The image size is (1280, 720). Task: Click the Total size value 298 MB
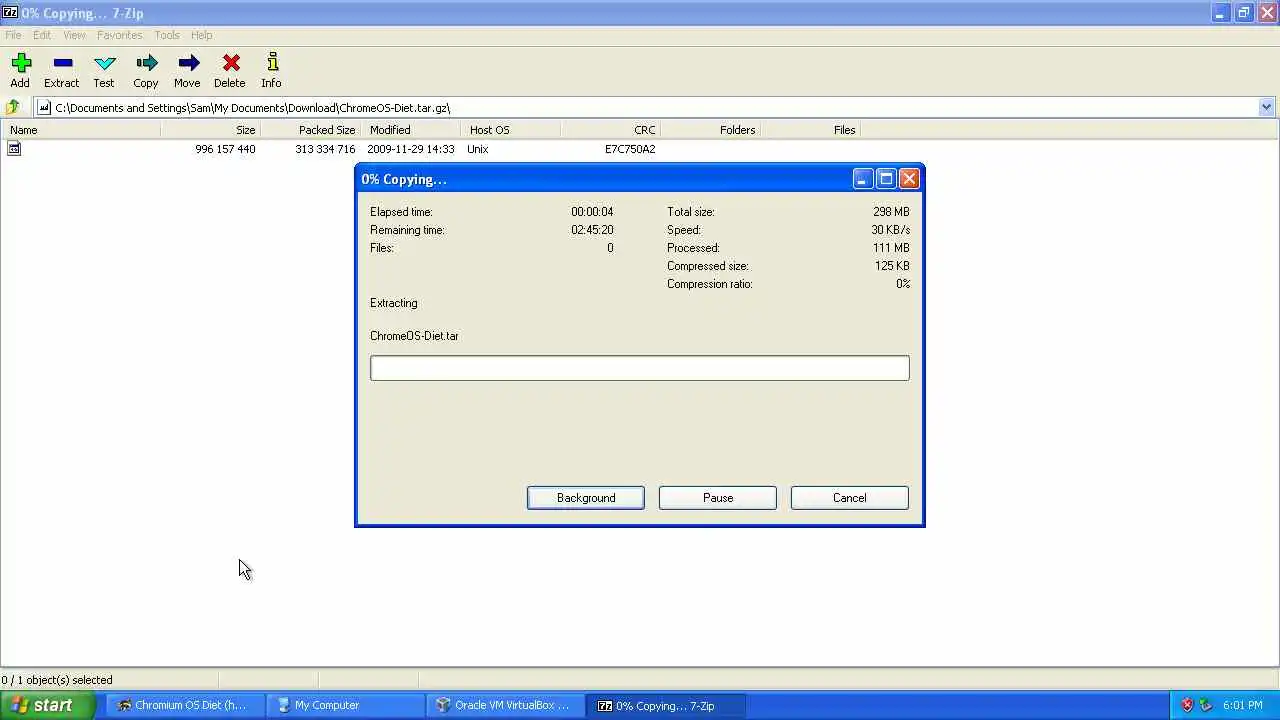coord(891,212)
